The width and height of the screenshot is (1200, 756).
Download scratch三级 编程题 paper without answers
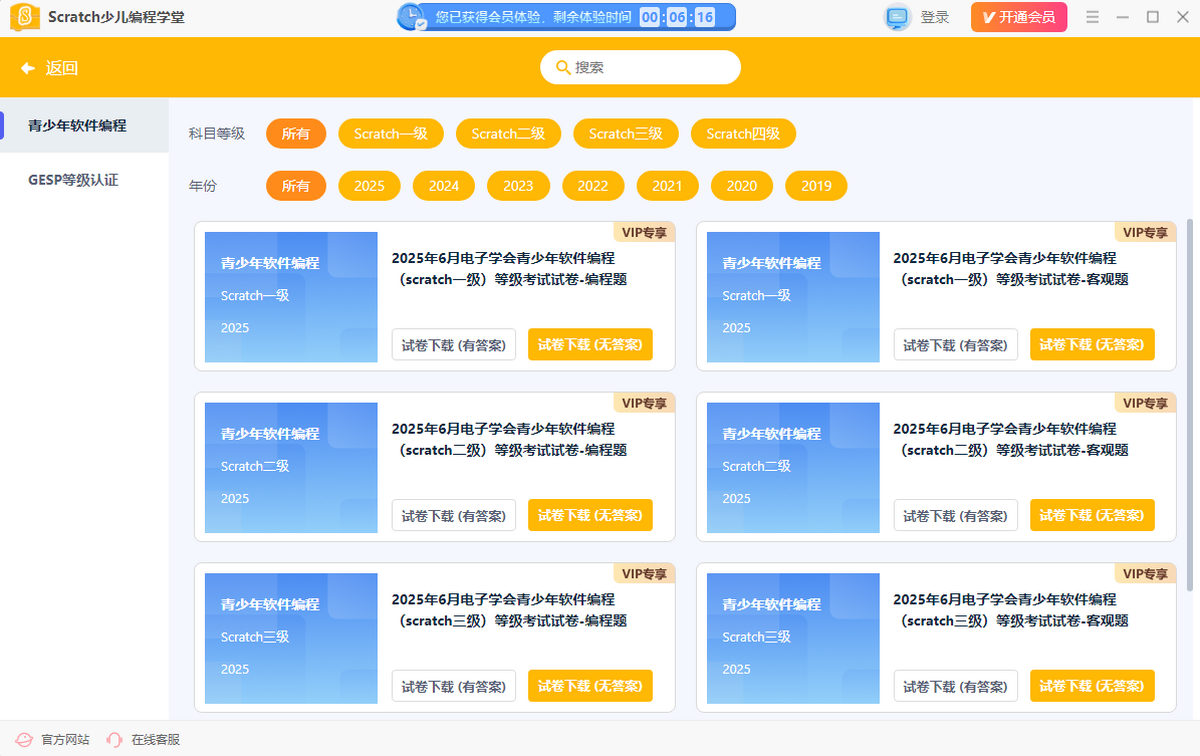coord(590,686)
